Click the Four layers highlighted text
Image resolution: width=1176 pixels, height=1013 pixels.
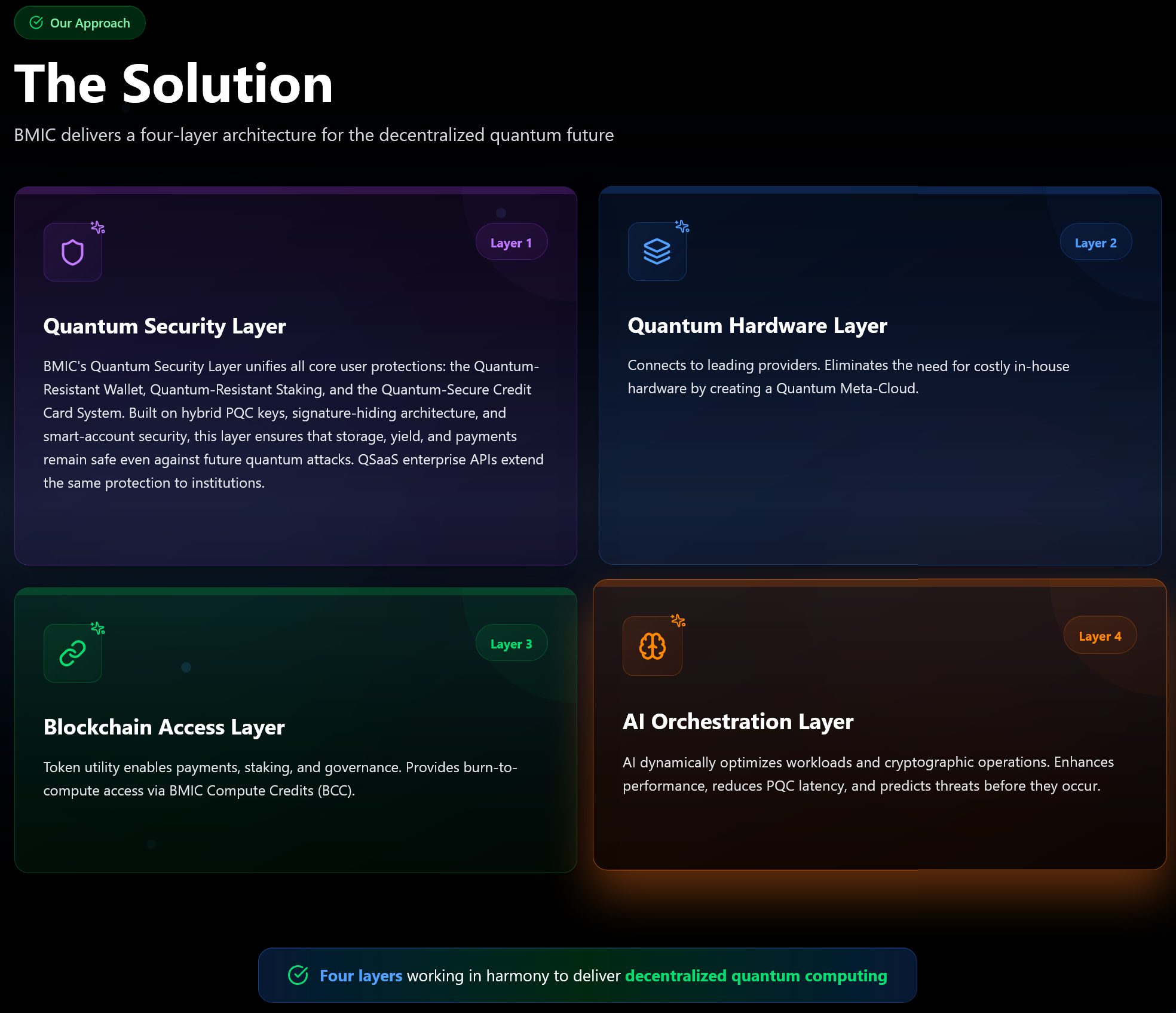click(360, 976)
